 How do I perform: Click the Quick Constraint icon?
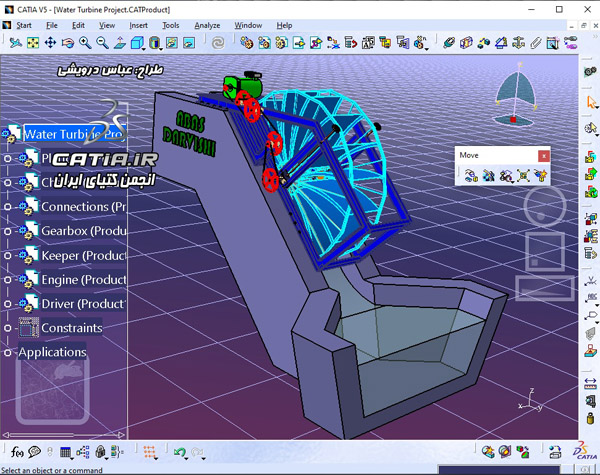point(553,42)
